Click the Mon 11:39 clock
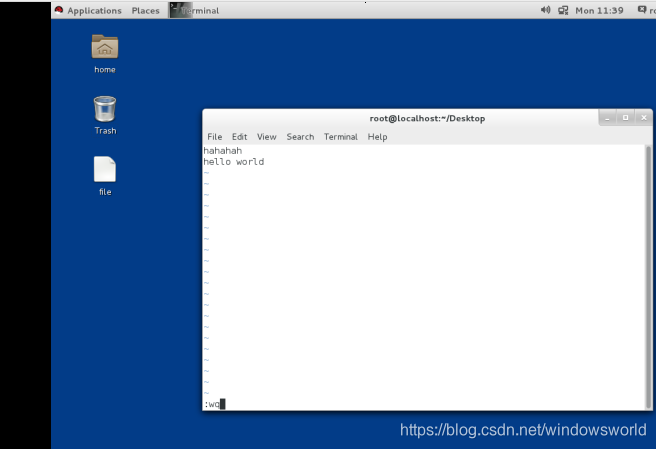Viewport: 656px width, 449px height. click(x=599, y=10)
